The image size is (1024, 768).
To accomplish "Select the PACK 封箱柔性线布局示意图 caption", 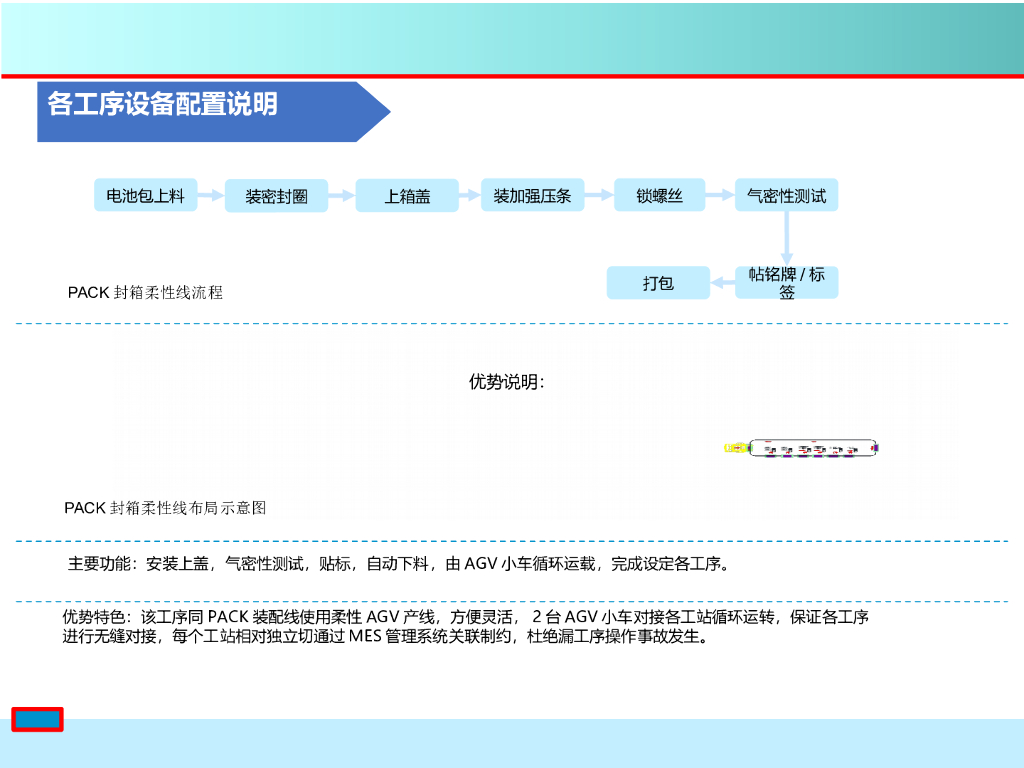I will coord(165,508).
